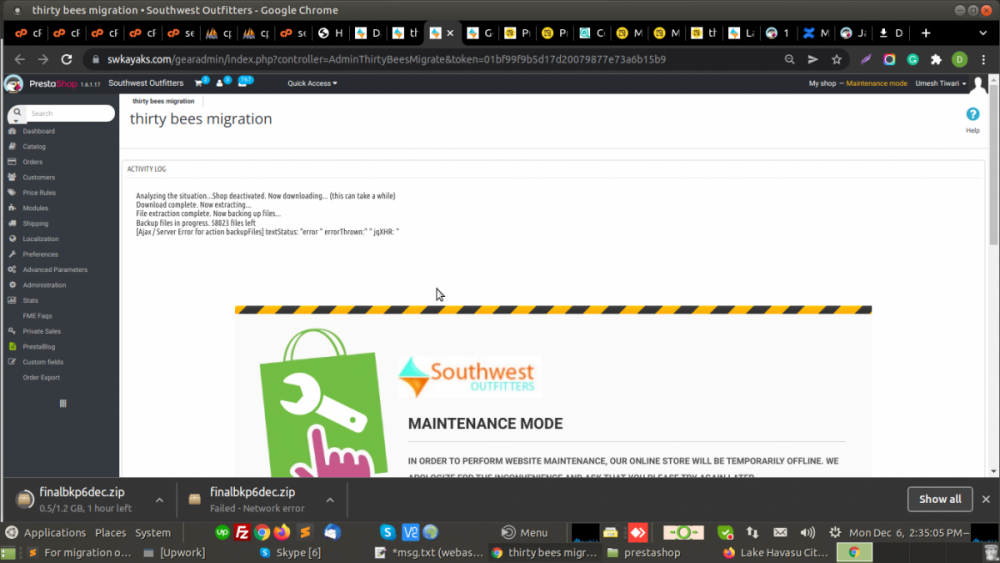
Task: Click the Help question mark icon
Action: point(972,115)
